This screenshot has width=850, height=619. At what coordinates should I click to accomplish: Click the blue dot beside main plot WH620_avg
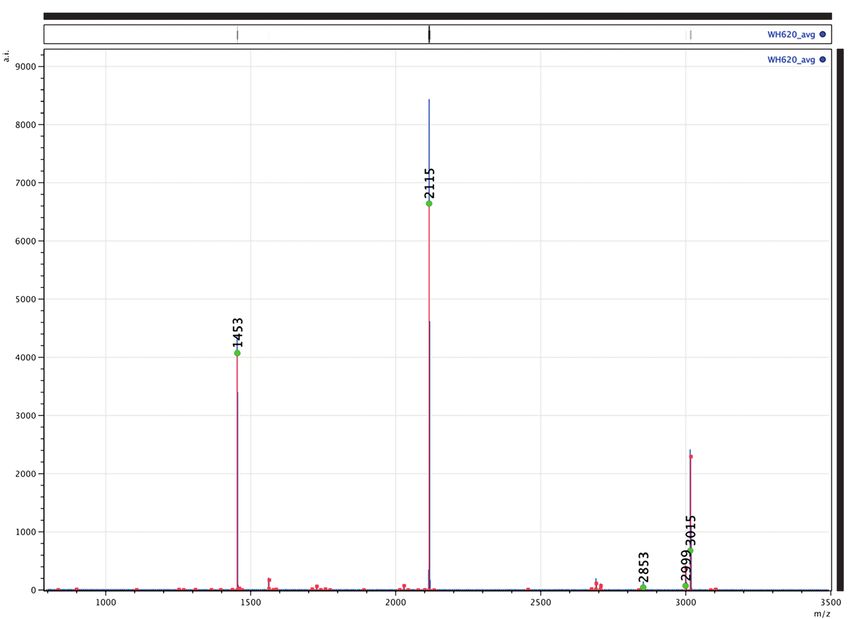tap(822, 60)
